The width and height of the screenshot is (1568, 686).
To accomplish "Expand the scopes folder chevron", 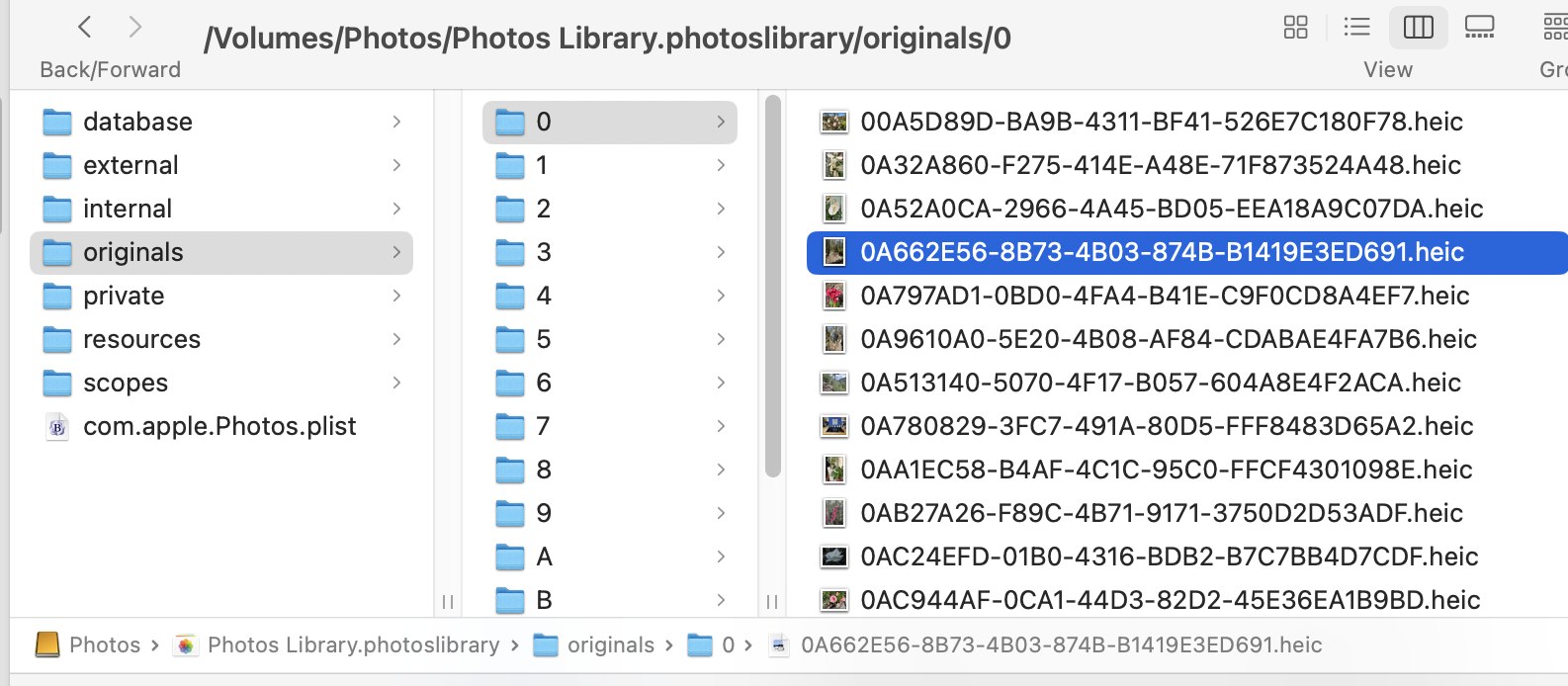I will (396, 383).
